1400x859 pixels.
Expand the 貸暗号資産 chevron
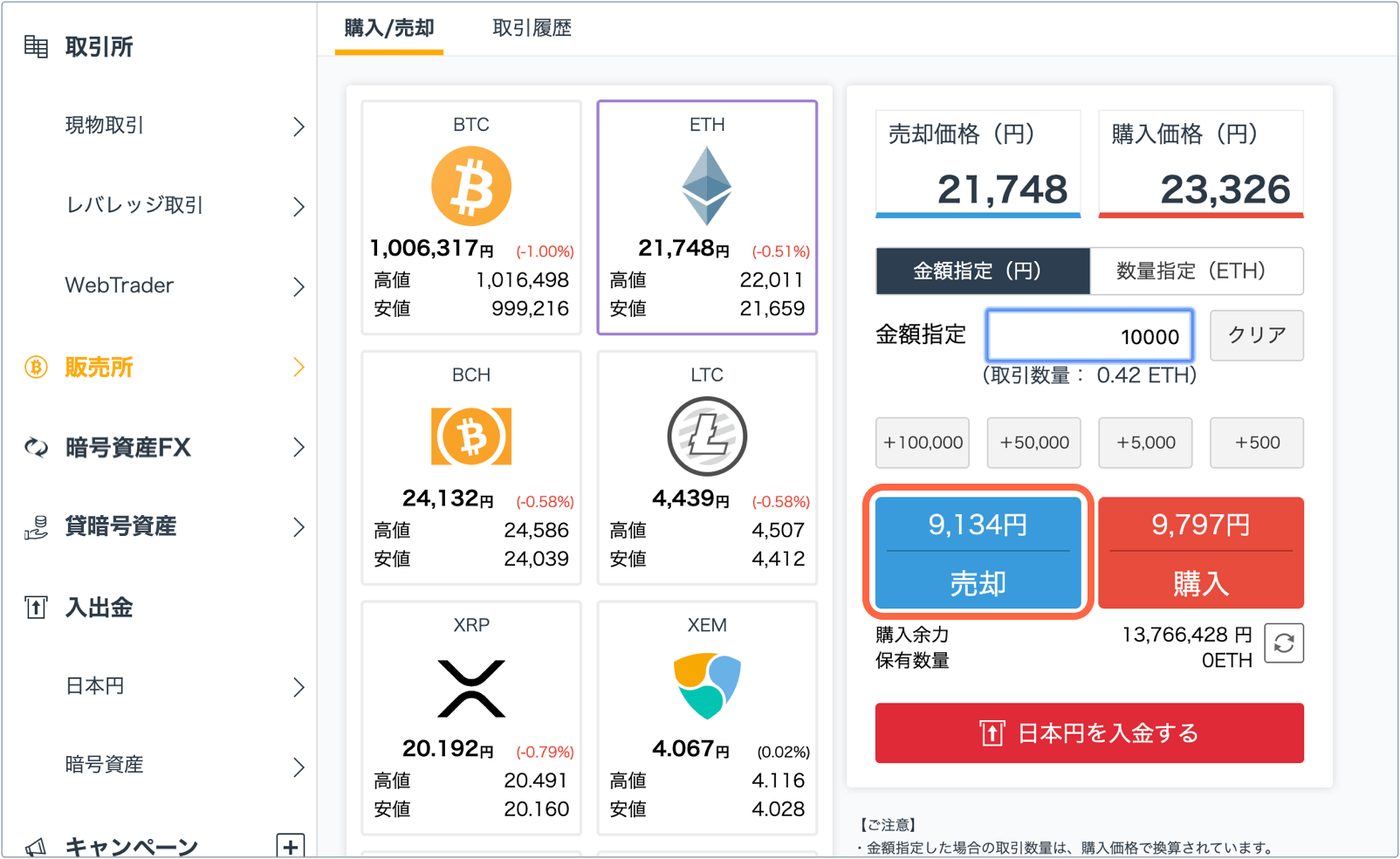pos(299,527)
